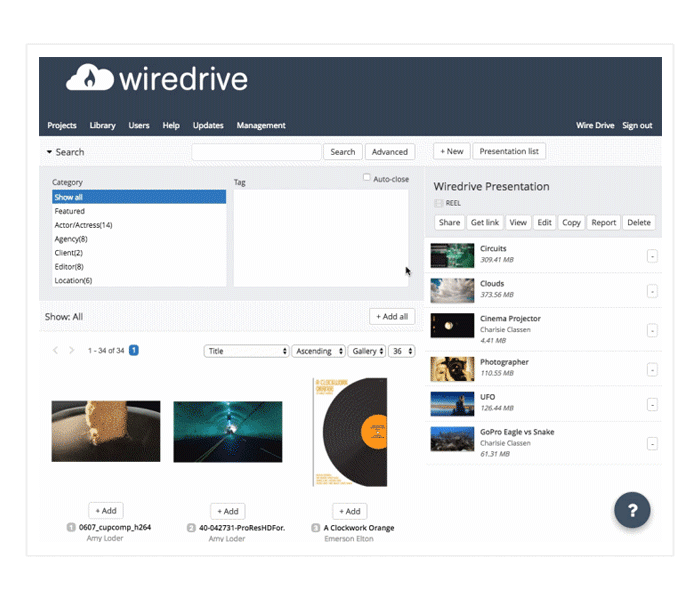Open the Library menu

103,125
